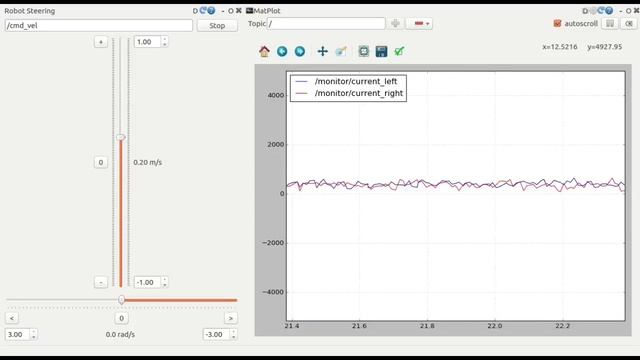640x360 pixels.
Task: Click the 0.20 m/s speed label
Action: point(147,162)
